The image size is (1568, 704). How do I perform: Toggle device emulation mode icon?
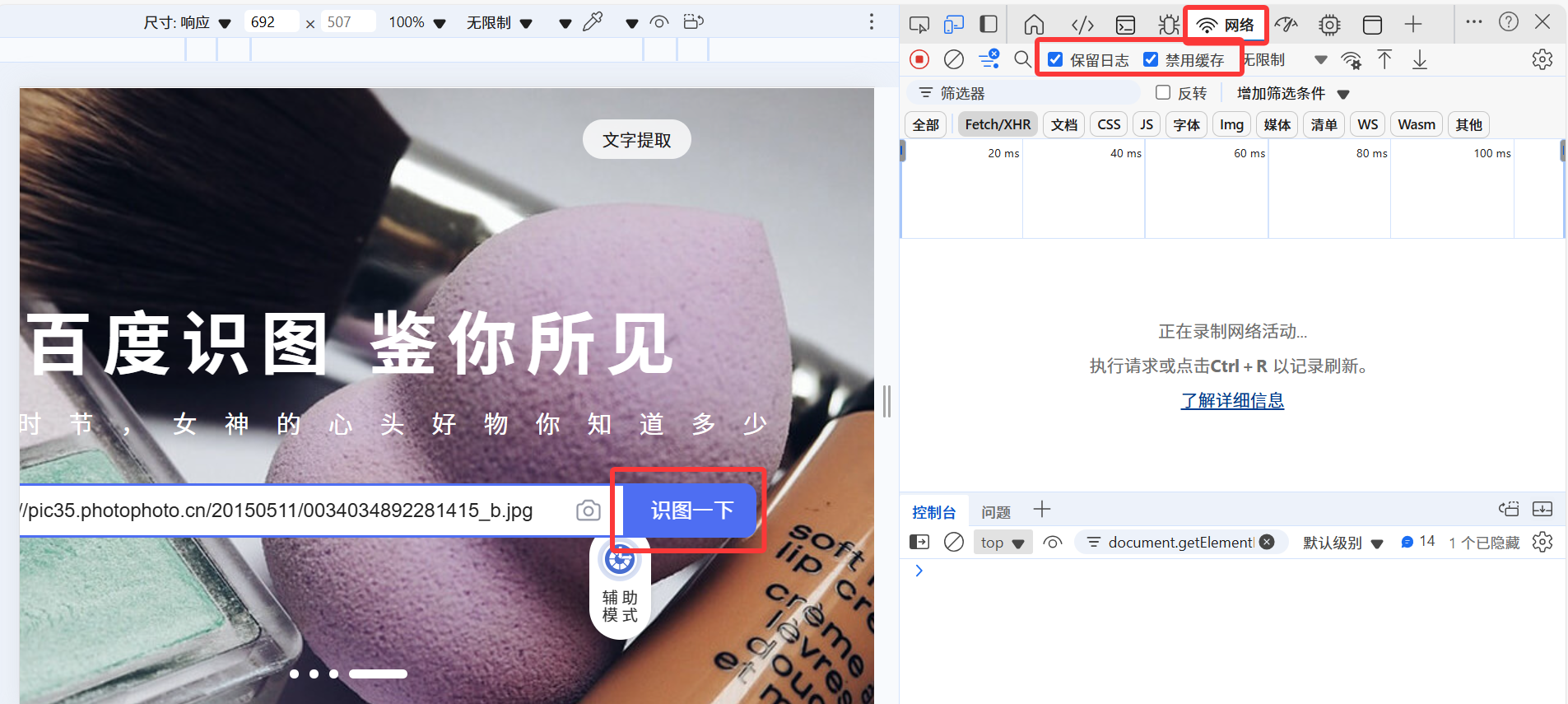coord(954,25)
